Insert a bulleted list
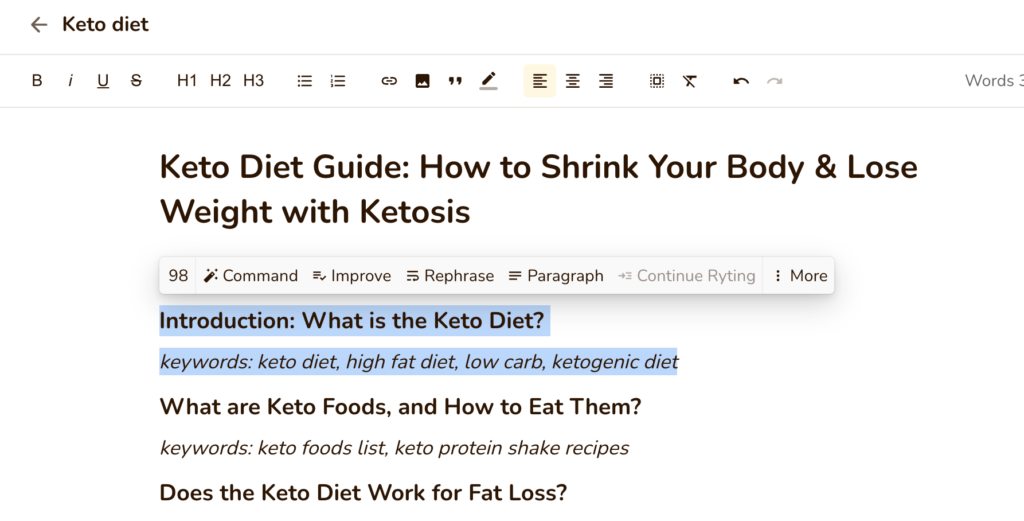 click(304, 81)
